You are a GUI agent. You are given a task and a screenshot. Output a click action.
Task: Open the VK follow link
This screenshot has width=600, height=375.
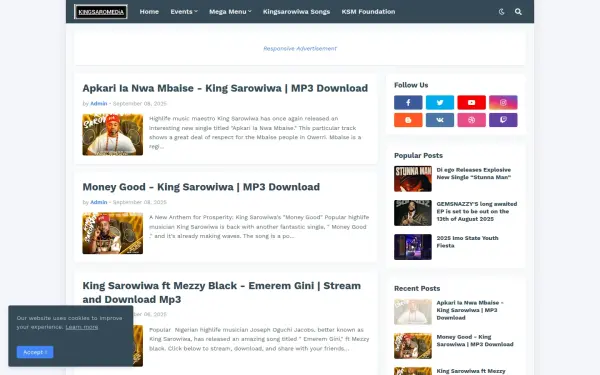[440, 120]
